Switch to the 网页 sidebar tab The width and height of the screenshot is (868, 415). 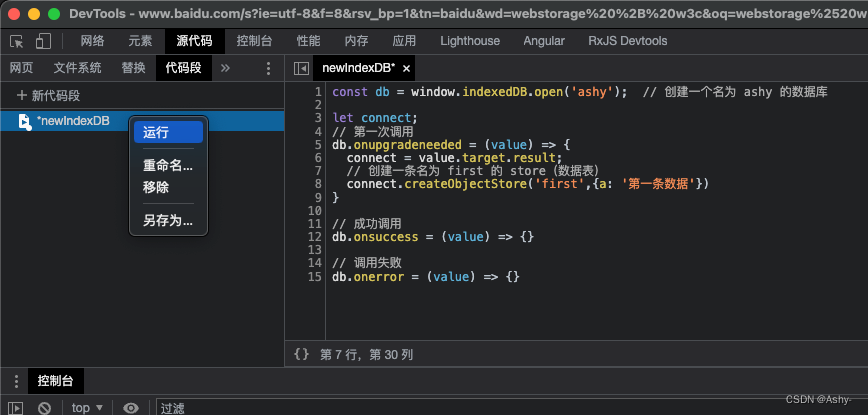(x=22, y=68)
